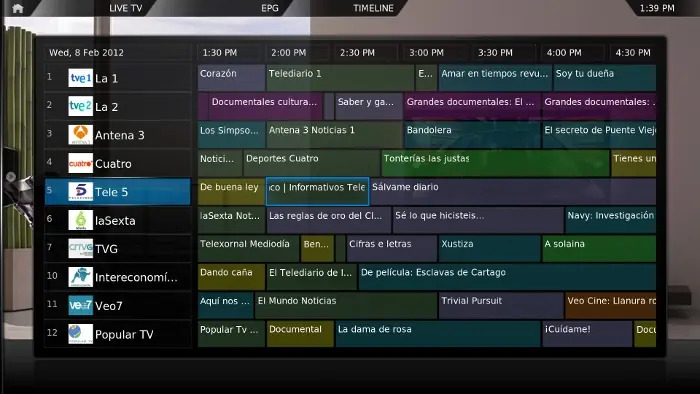This screenshot has width=700, height=394.
Task: Open the TIMELINE tab
Action: tap(373, 8)
